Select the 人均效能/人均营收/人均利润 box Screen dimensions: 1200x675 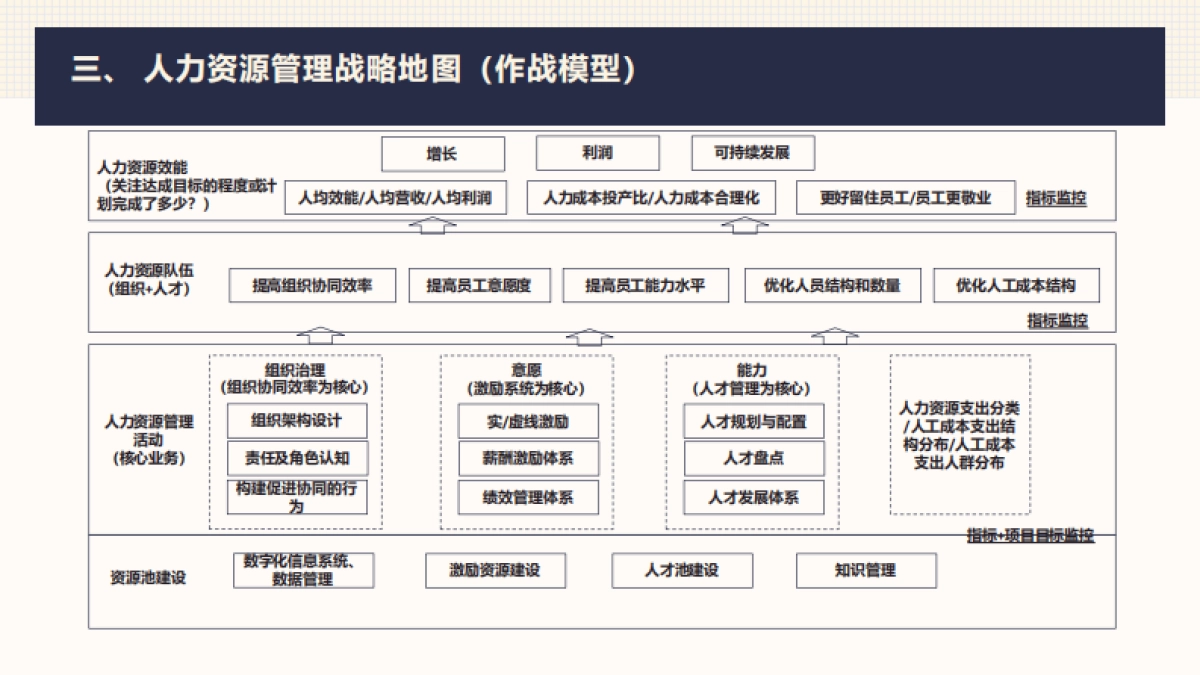[x=396, y=198]
